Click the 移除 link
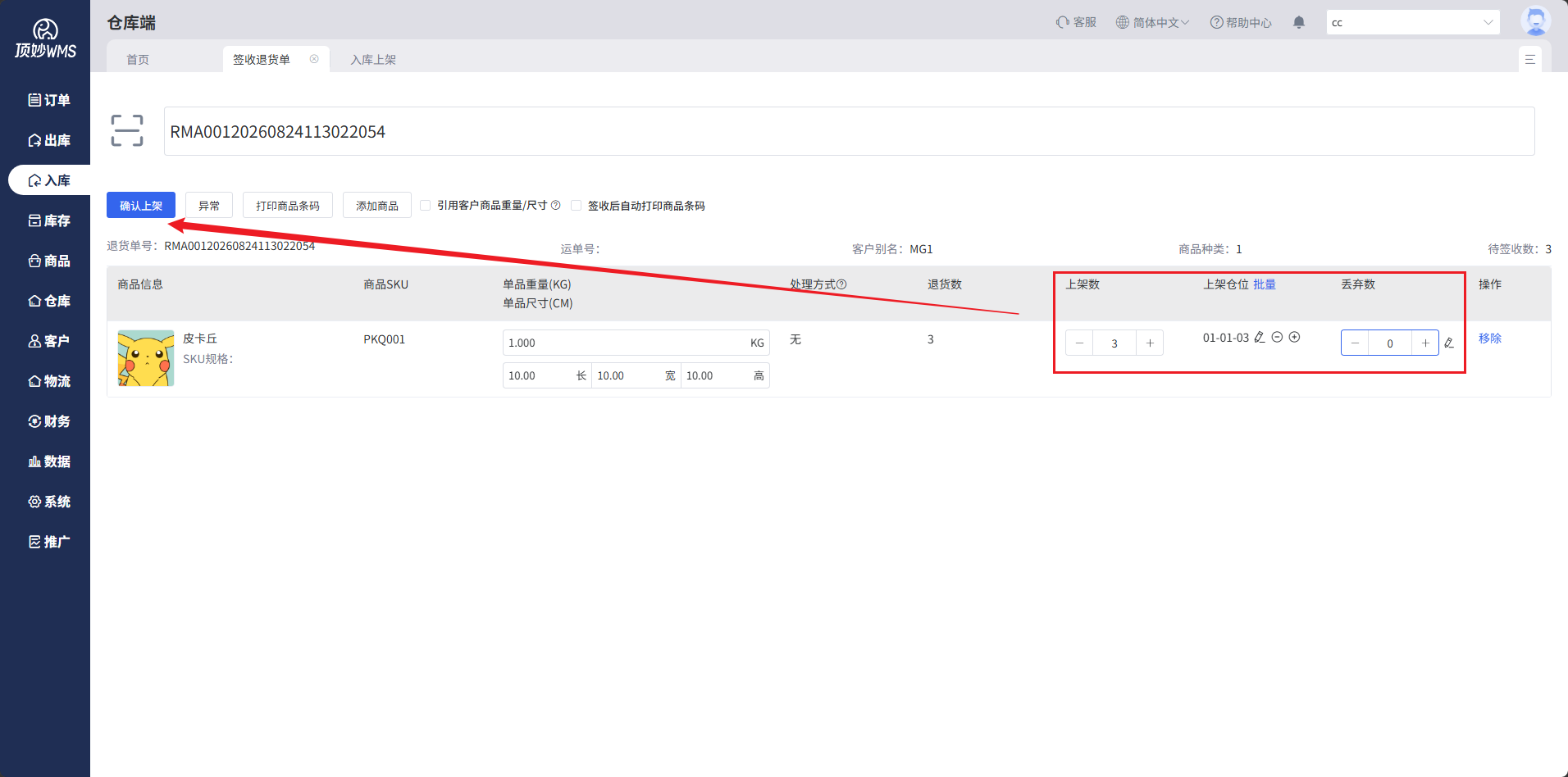This screenshot has width=1568, height=777. (1490, 338)
